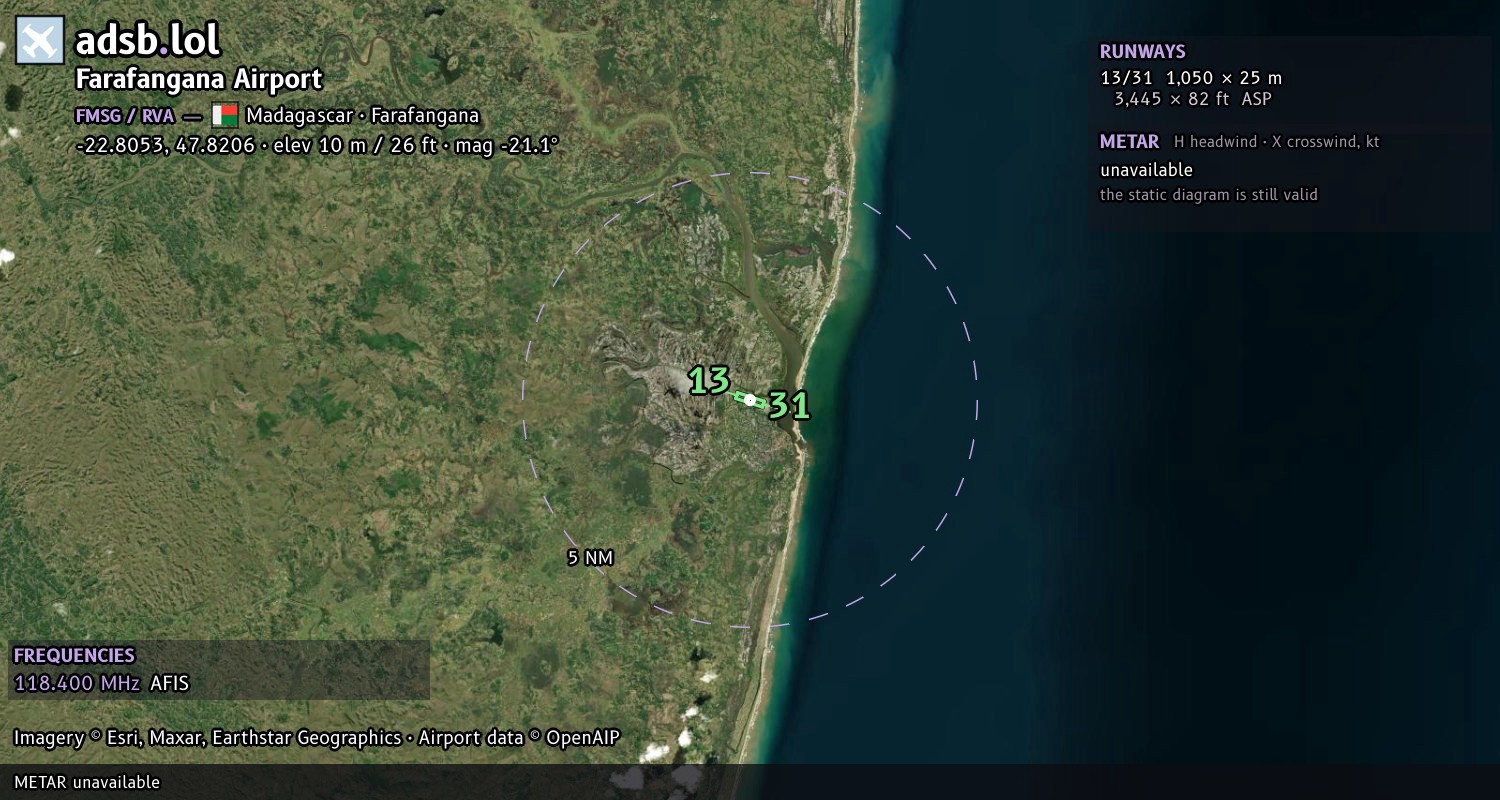1500x800 pixels.
Task: Click the Madagascar · Farafangana location text
Action: click(362, 115)
